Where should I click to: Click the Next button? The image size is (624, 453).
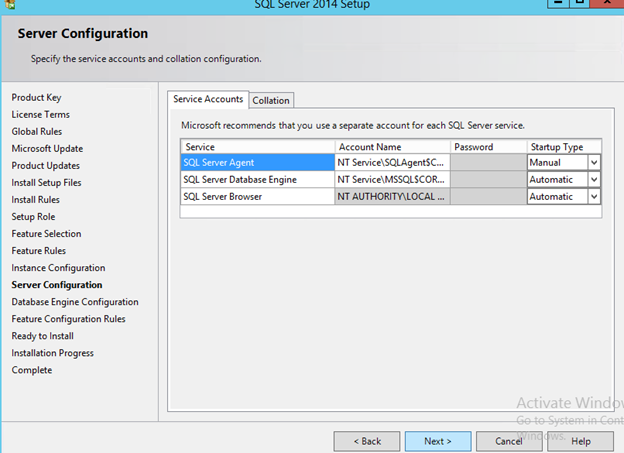[x=438, y=441]
